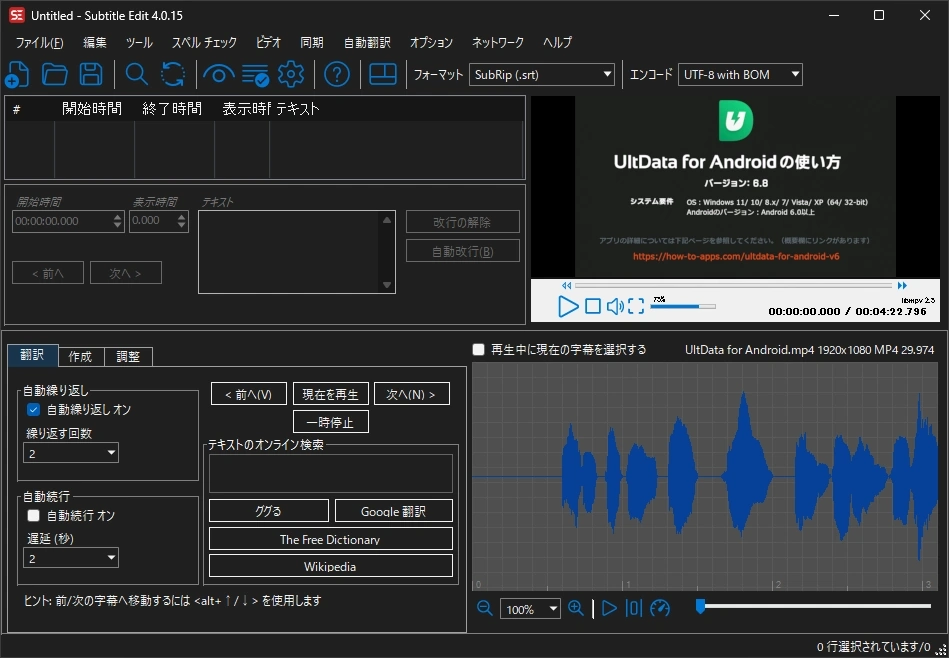Zoom out the waveform
Image resolution: width=949 pixels, height=658 pixels.
[485, 608]
